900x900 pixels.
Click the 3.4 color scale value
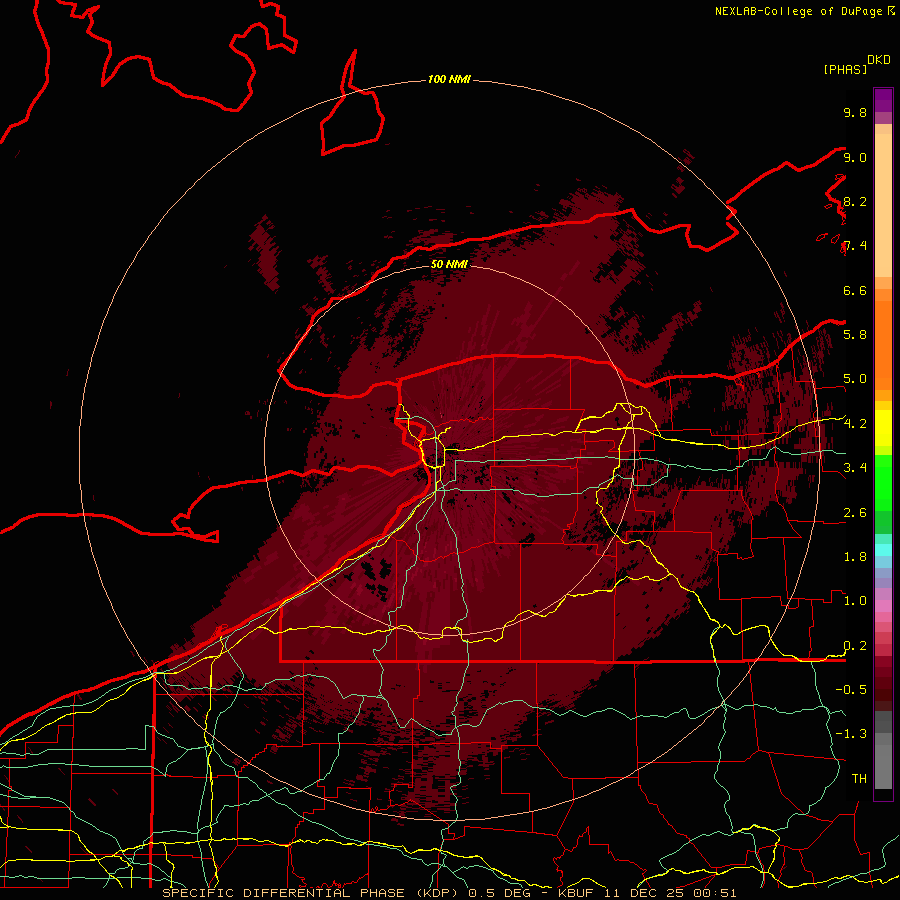point(855,467)
